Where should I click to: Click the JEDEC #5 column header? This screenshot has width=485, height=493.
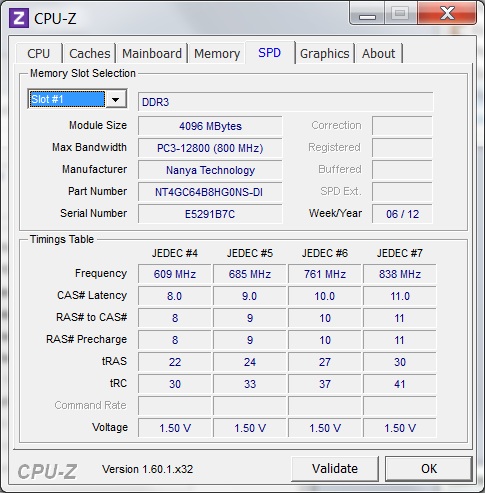[x=250, y=253]
